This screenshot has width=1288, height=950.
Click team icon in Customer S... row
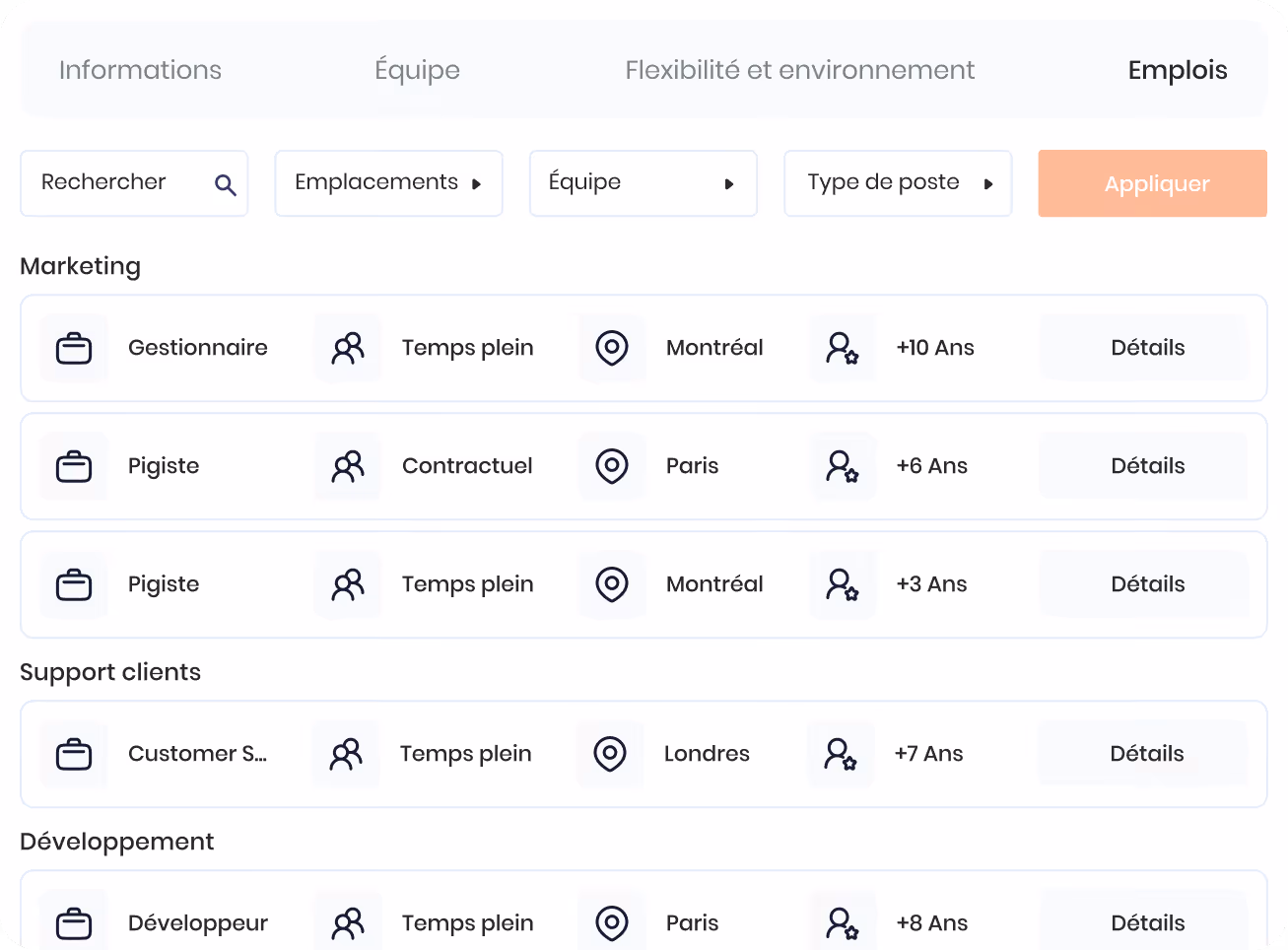coord(346,754)
